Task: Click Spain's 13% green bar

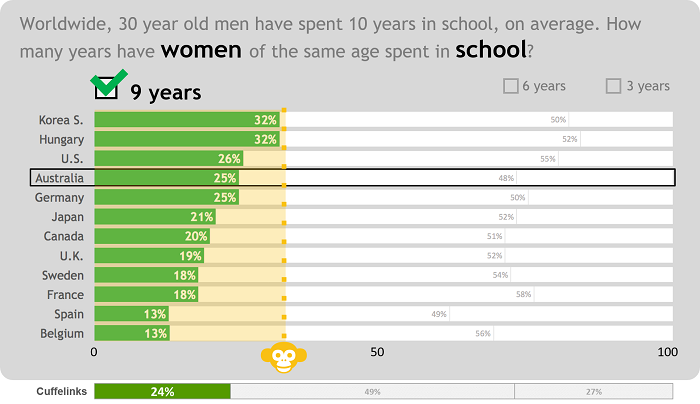Action: click(131, 313)
